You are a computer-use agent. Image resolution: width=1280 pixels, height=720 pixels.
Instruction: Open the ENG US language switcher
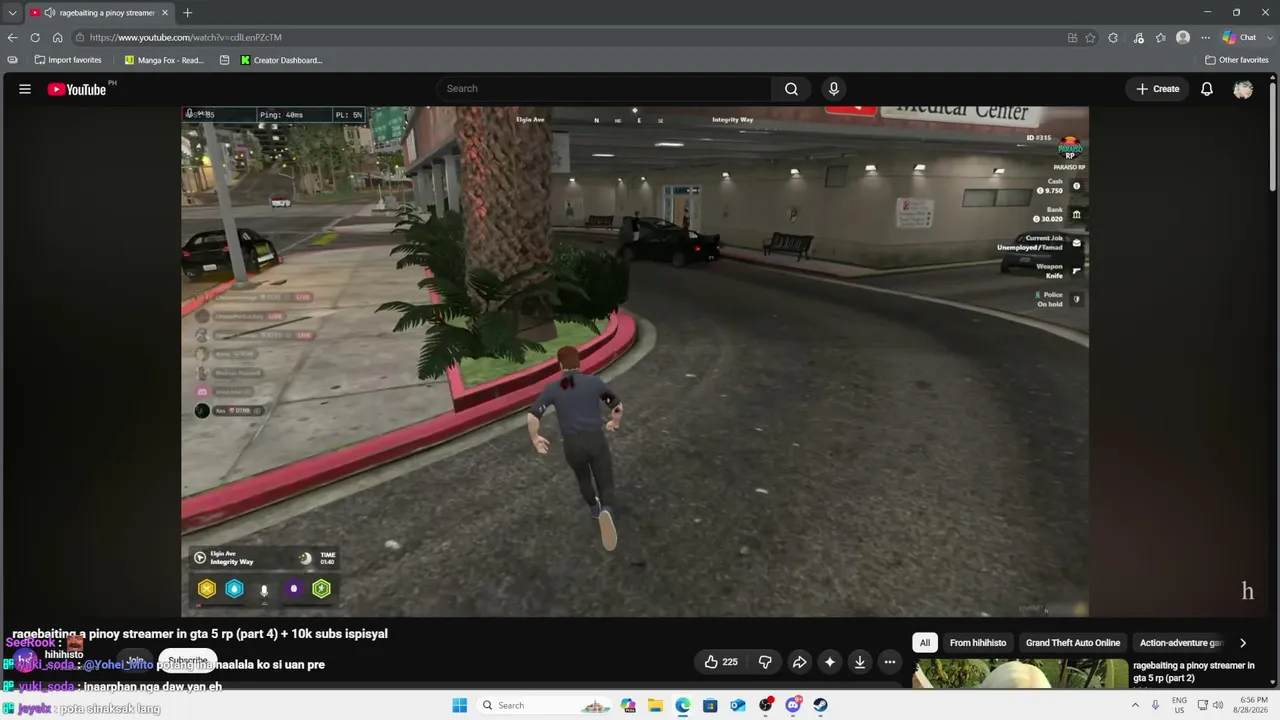pos(1179,705)
